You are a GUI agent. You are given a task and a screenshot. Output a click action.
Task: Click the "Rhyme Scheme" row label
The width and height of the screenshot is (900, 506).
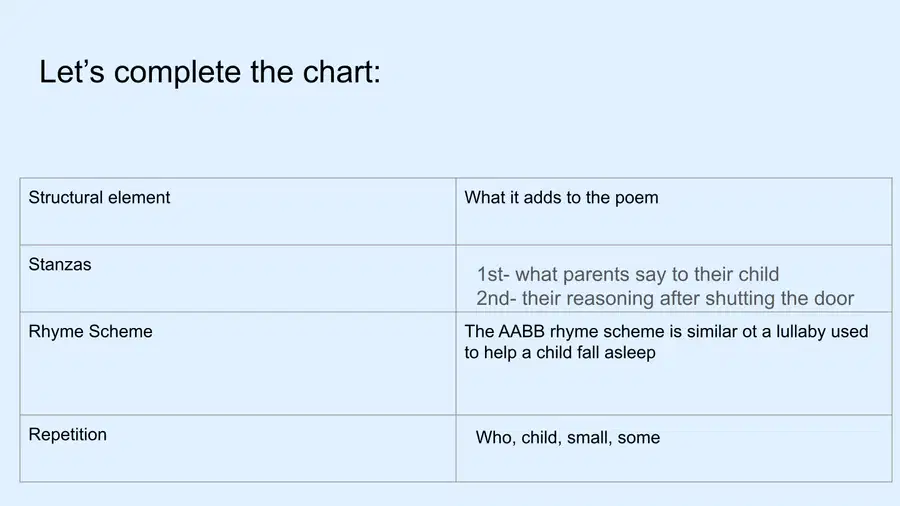point(91,332)
